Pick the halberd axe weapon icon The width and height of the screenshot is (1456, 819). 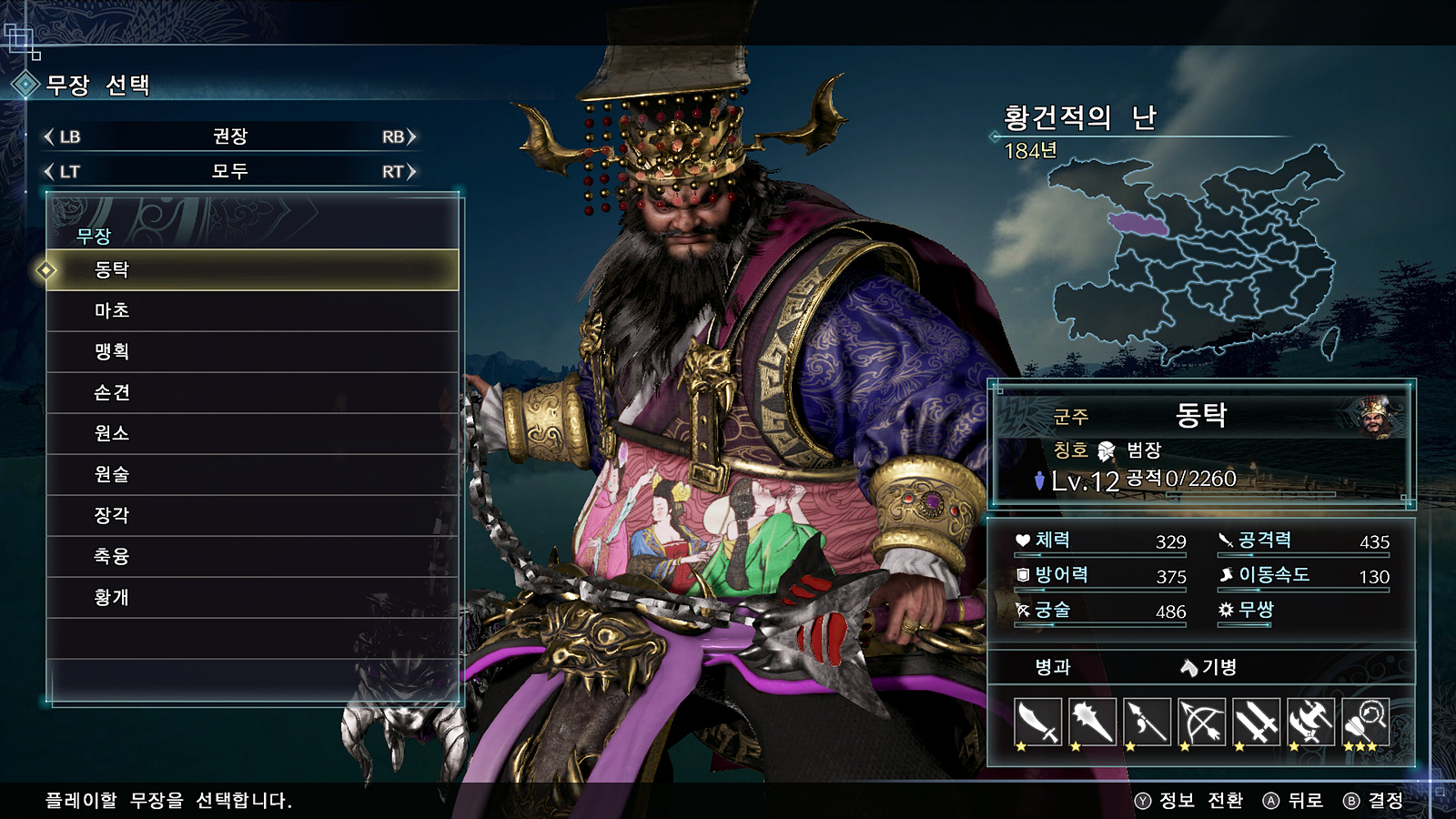pos(1311,723)
